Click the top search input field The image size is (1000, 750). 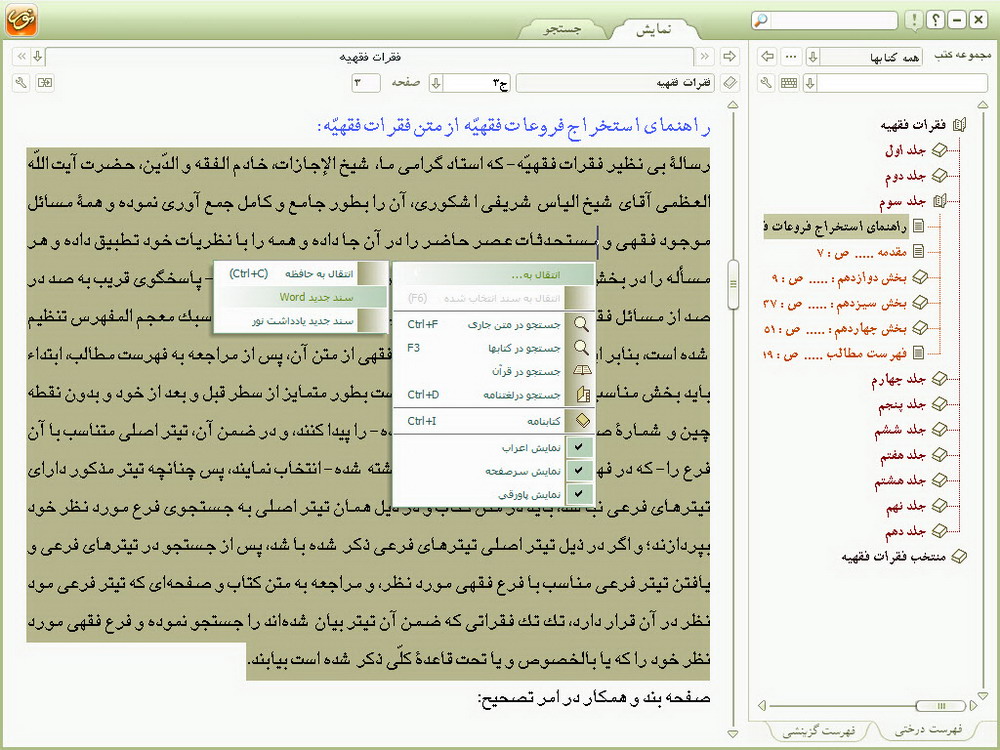click(x=832, y=20)
